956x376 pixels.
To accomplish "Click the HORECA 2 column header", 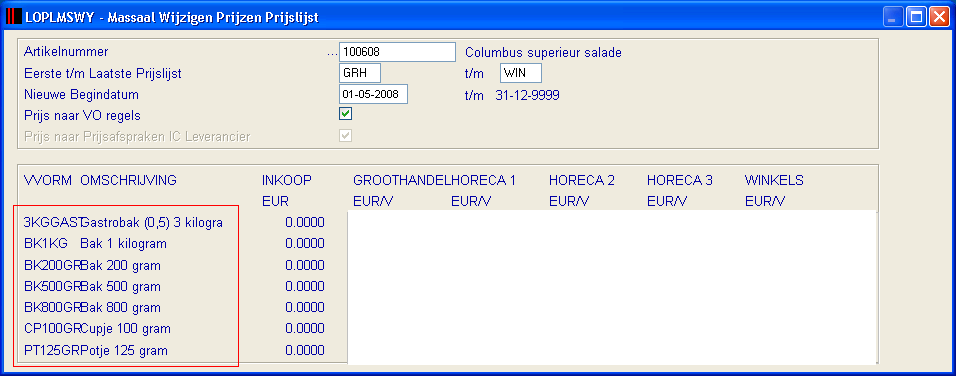I will (x=582, y=180).
